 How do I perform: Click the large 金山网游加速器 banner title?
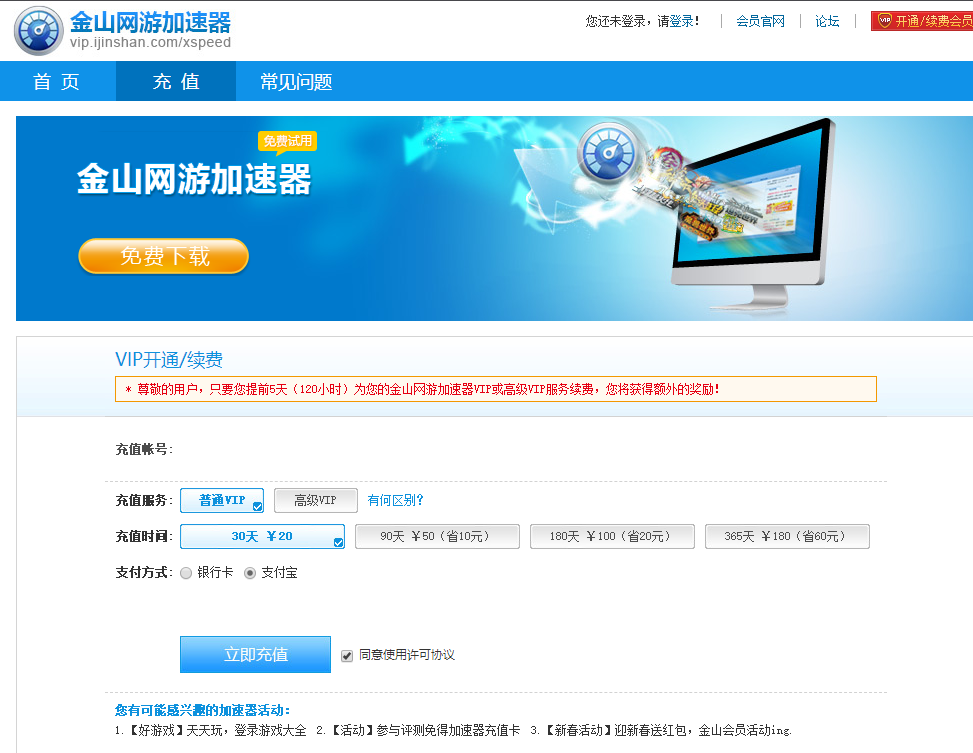tap(194, 179)
